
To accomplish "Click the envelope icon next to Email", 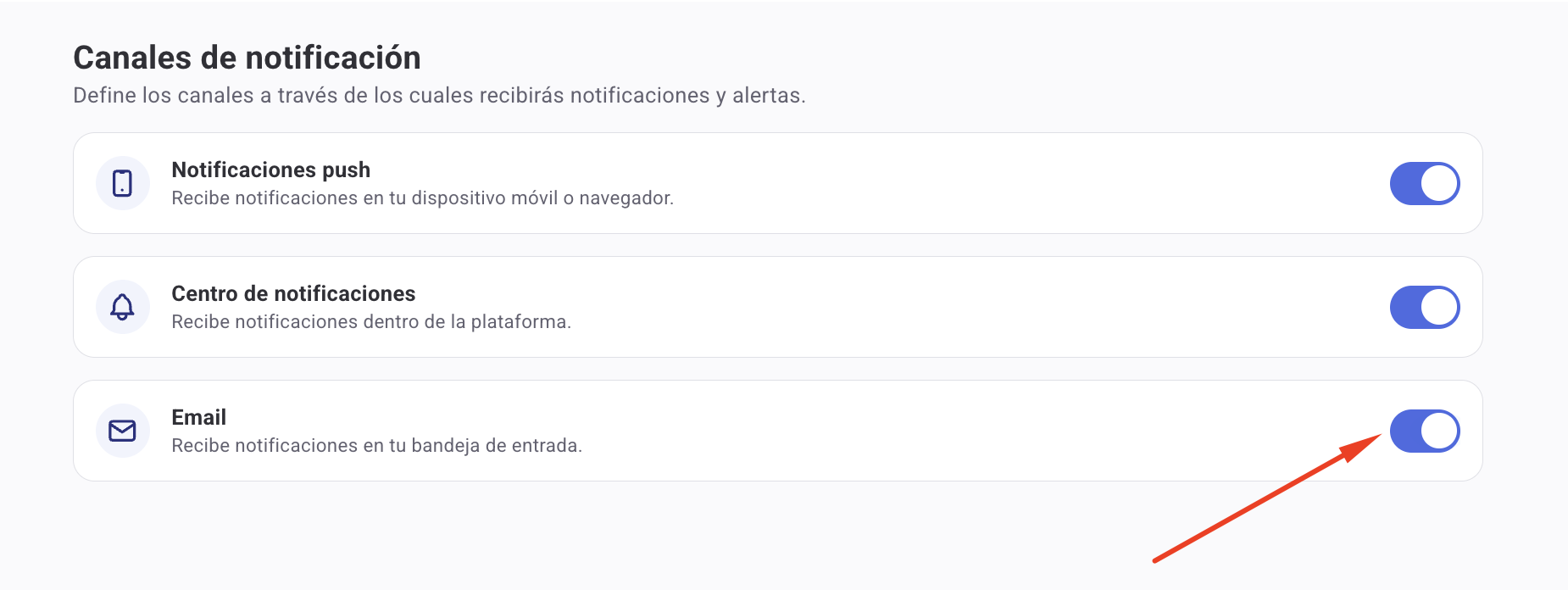I will point(123,431).
